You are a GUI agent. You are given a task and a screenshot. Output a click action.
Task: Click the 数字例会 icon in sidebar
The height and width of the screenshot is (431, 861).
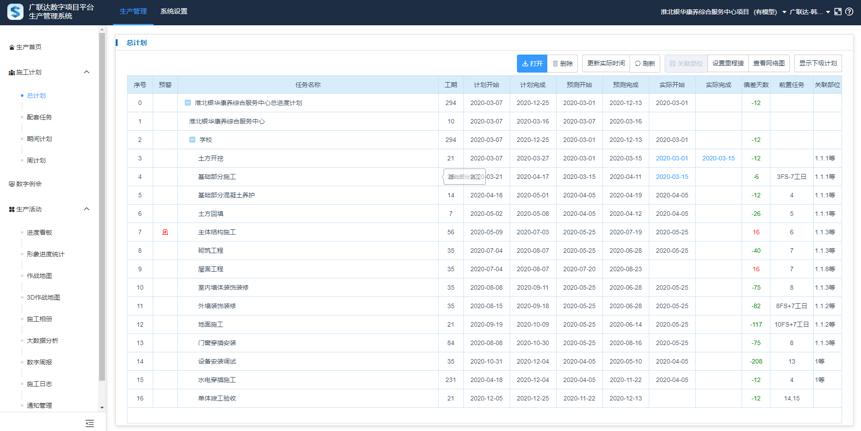click(x=12, y=184)
